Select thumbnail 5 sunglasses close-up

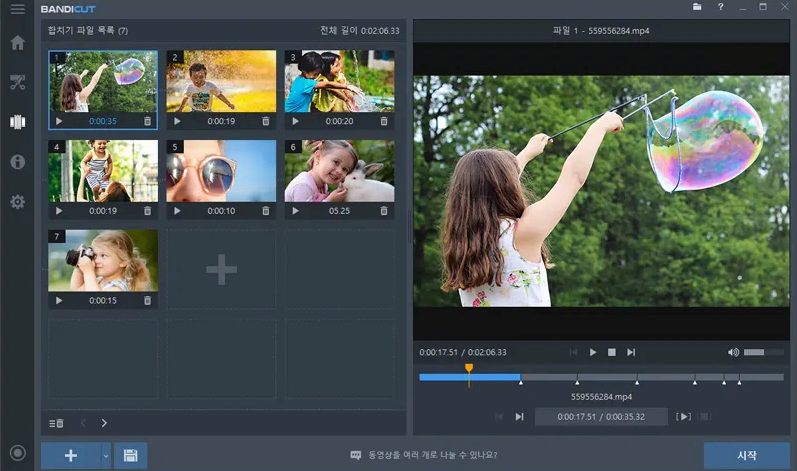click(x=221, y=171)
